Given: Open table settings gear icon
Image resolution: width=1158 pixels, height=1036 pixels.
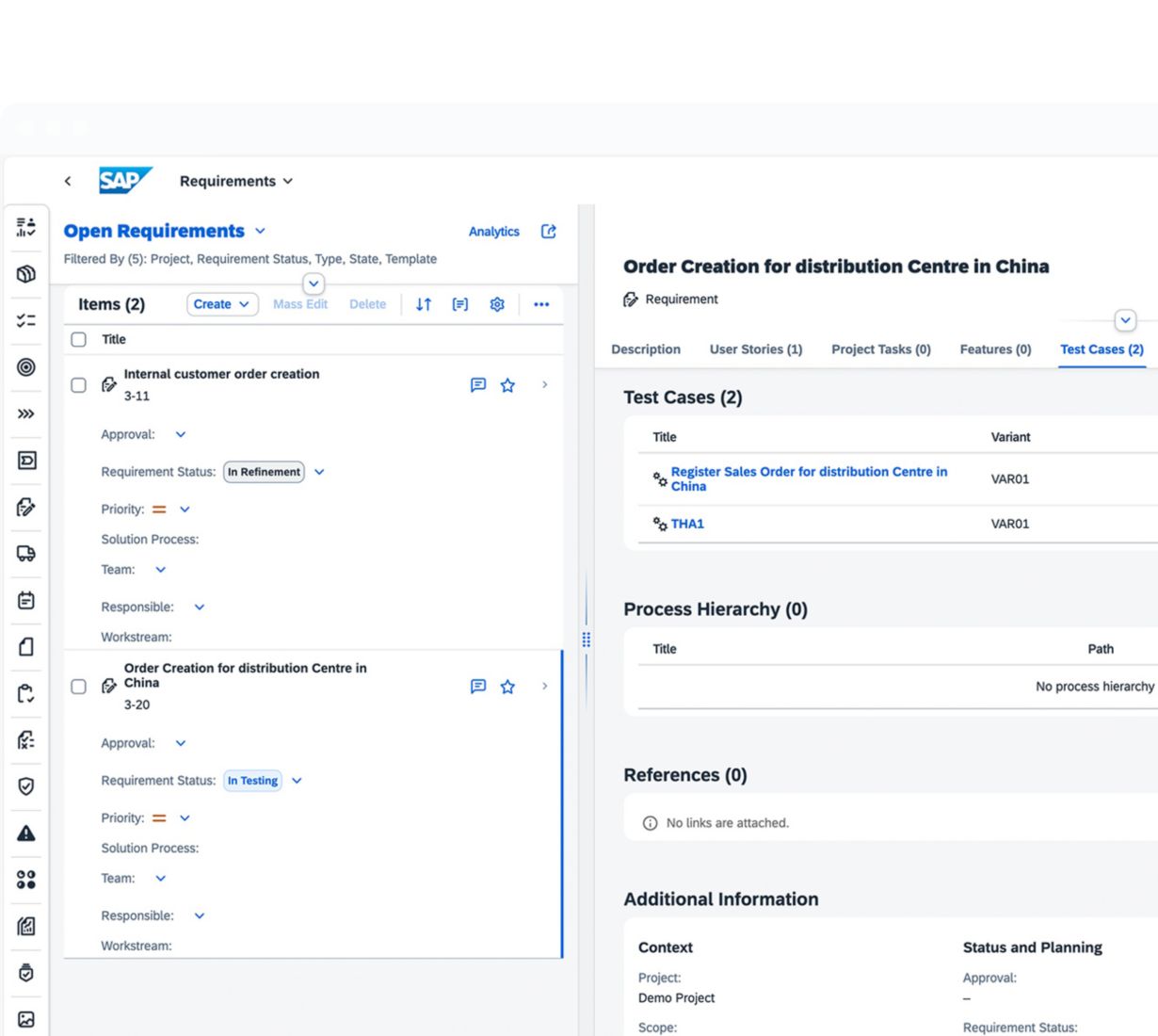Looking at the screenshot, I should (497, 304).
